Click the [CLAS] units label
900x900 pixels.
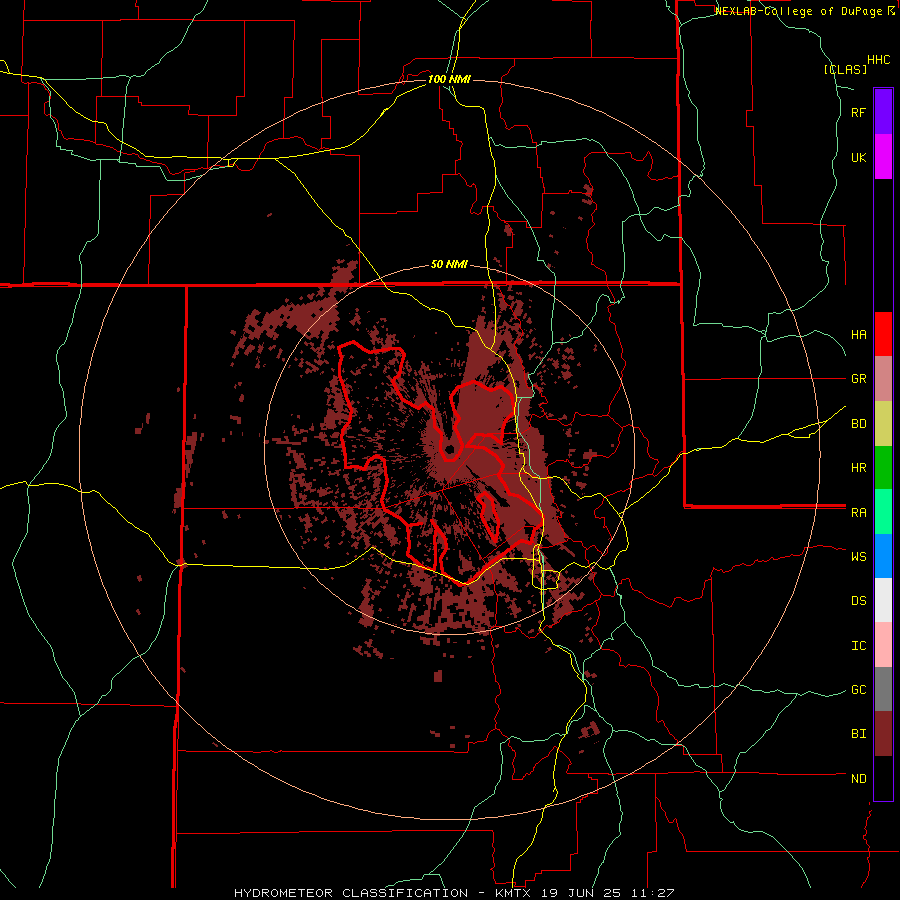tap(845, 69)
